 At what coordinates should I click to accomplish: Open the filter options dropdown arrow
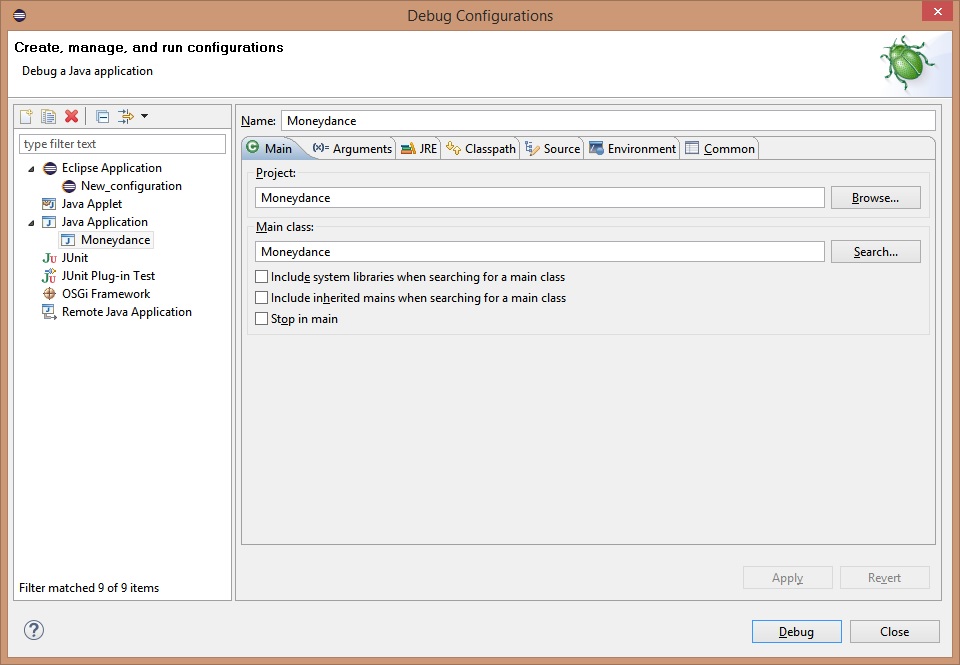point(144,116)
